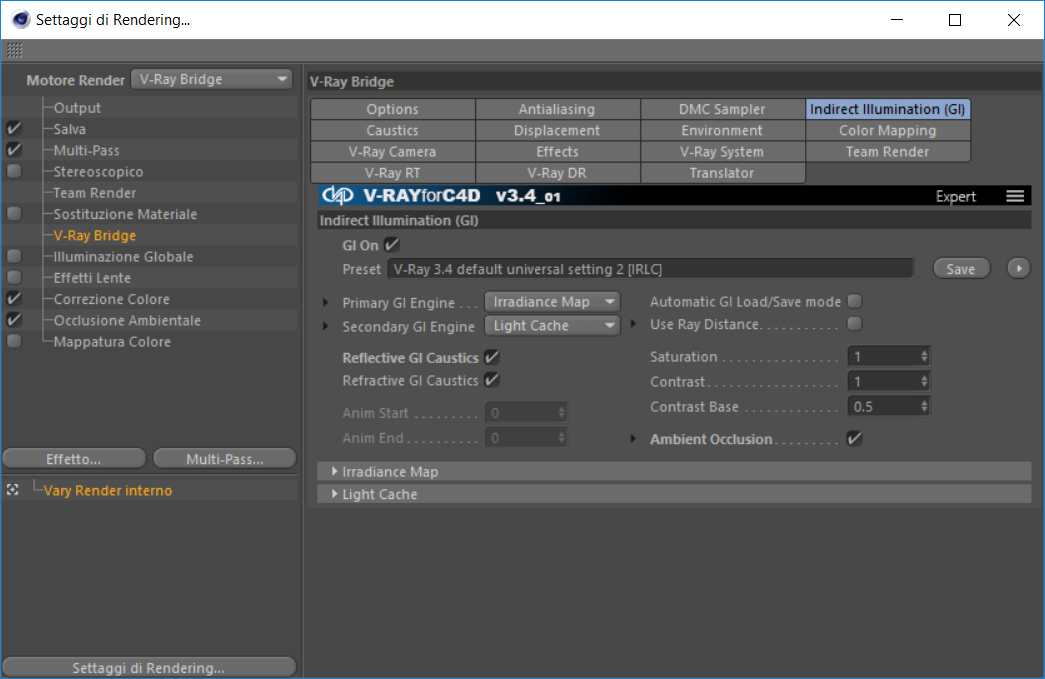Image resolution: width=1045 pixels, height=679 pixels.
Task: Open the V-Ray Camera tab
Action: pos(393,152)
